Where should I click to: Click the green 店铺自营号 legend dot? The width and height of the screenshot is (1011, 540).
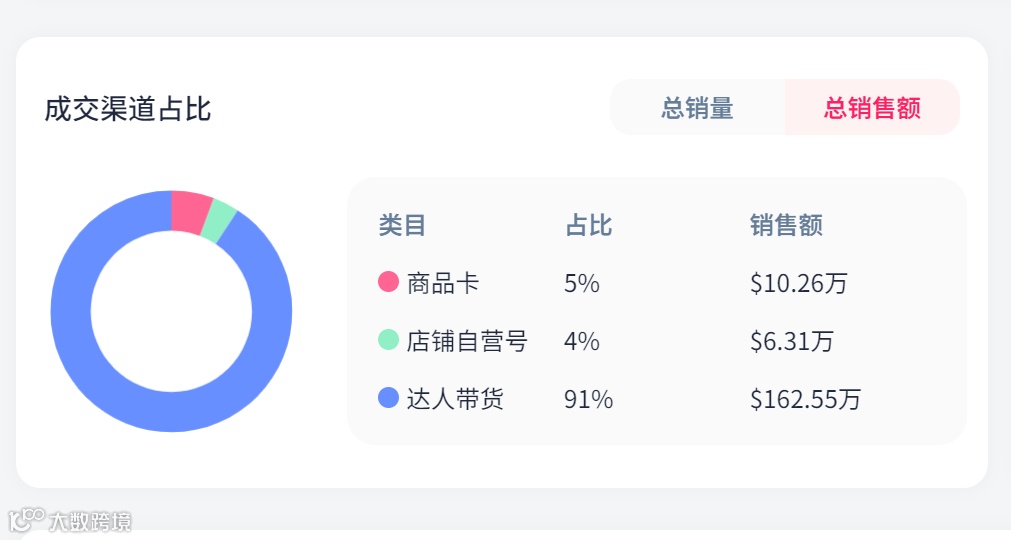click(389, 341)
